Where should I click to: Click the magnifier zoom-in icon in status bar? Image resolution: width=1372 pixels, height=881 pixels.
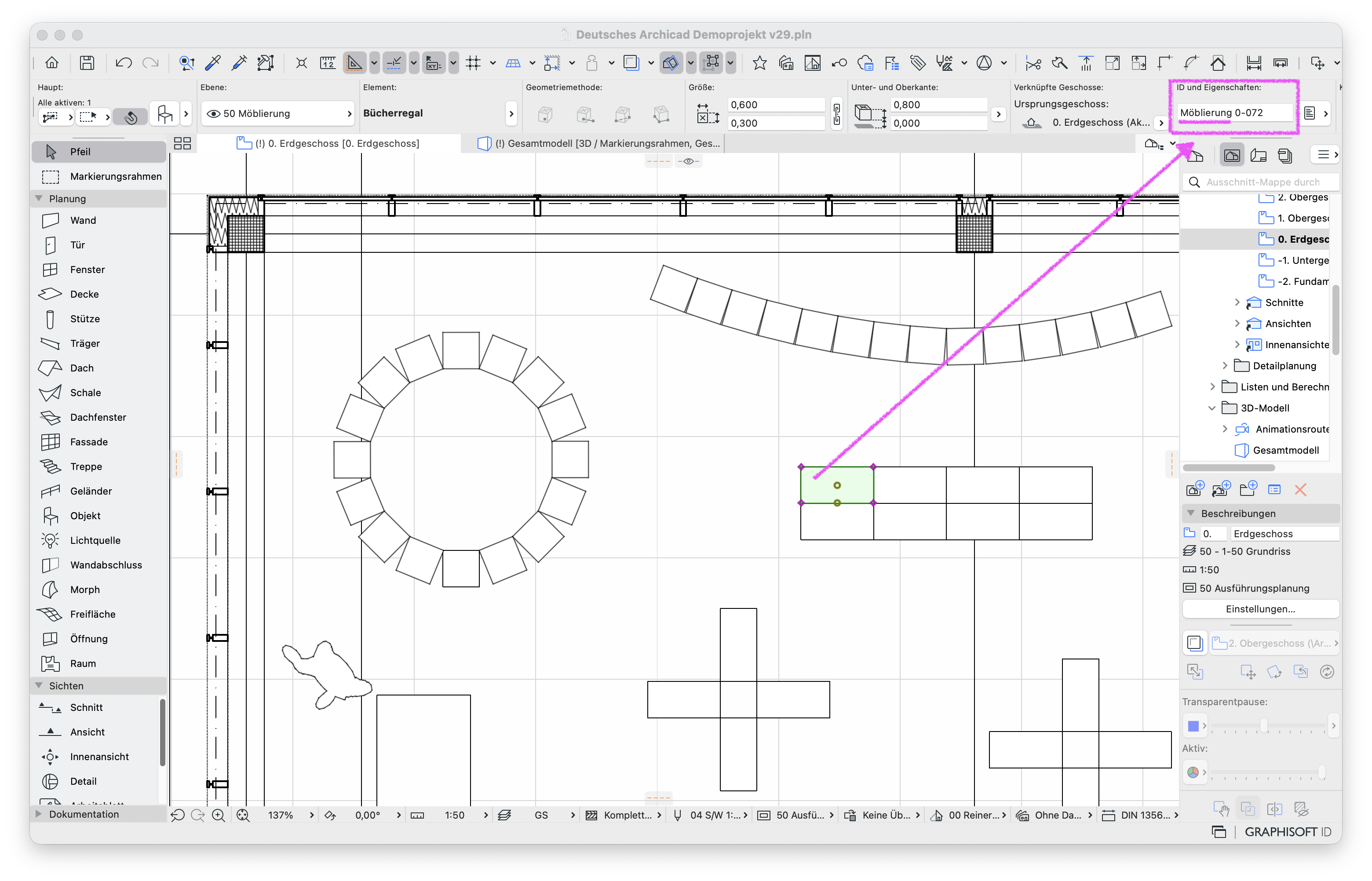(x=218, y=815)
